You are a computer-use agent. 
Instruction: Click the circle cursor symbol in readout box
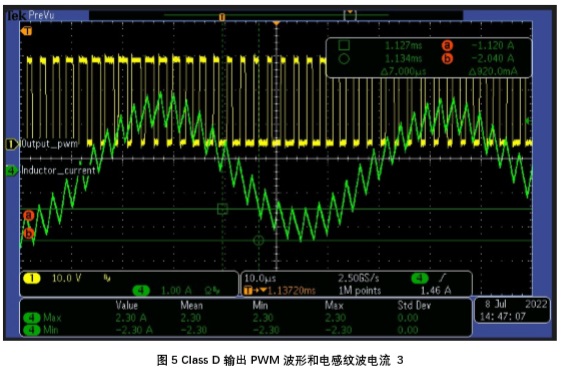point(344,59)
